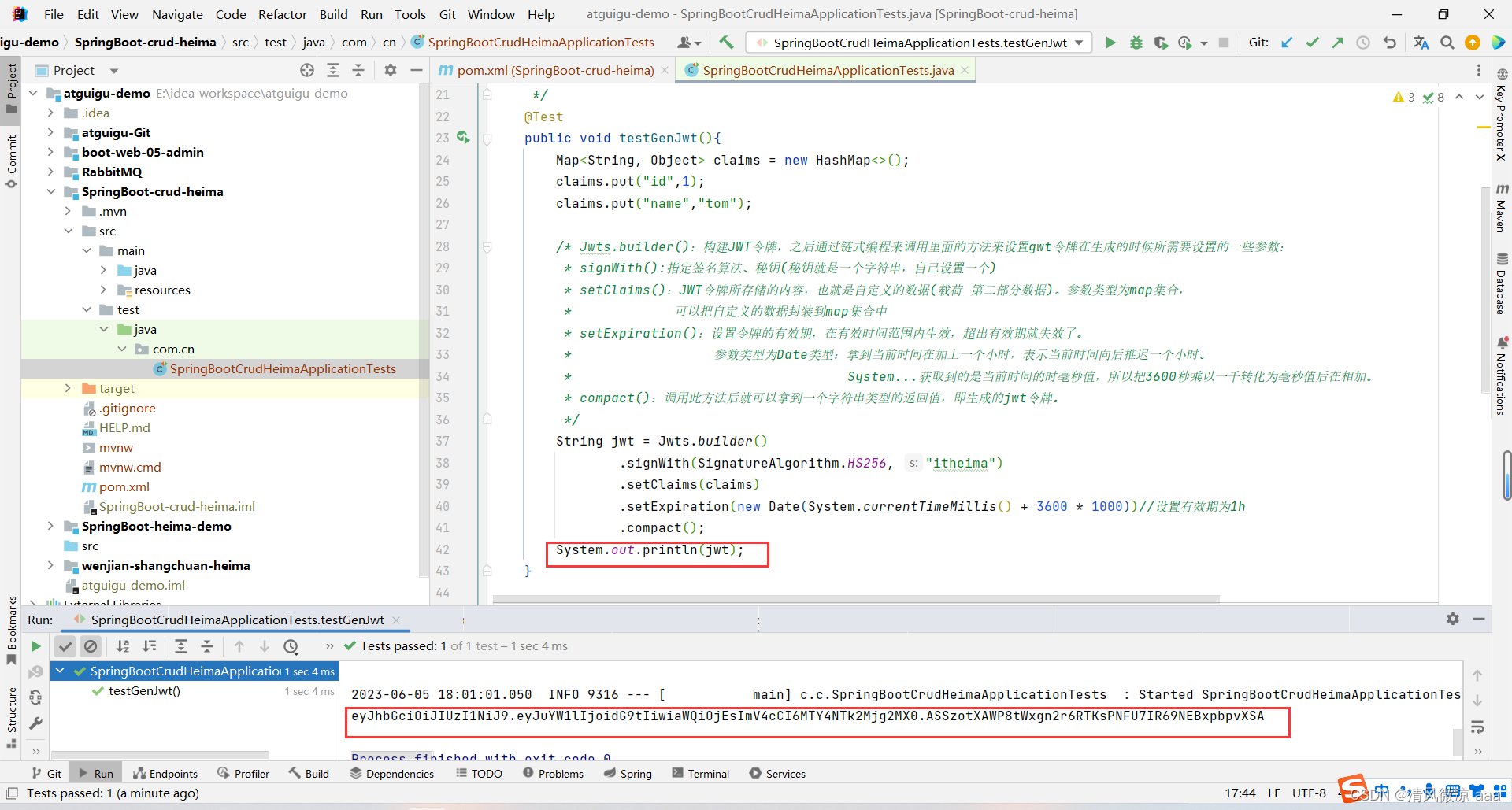Viewport: 1512px width, 810px height.
Task: Expand the target folder
Action: [x=68, y=389]
